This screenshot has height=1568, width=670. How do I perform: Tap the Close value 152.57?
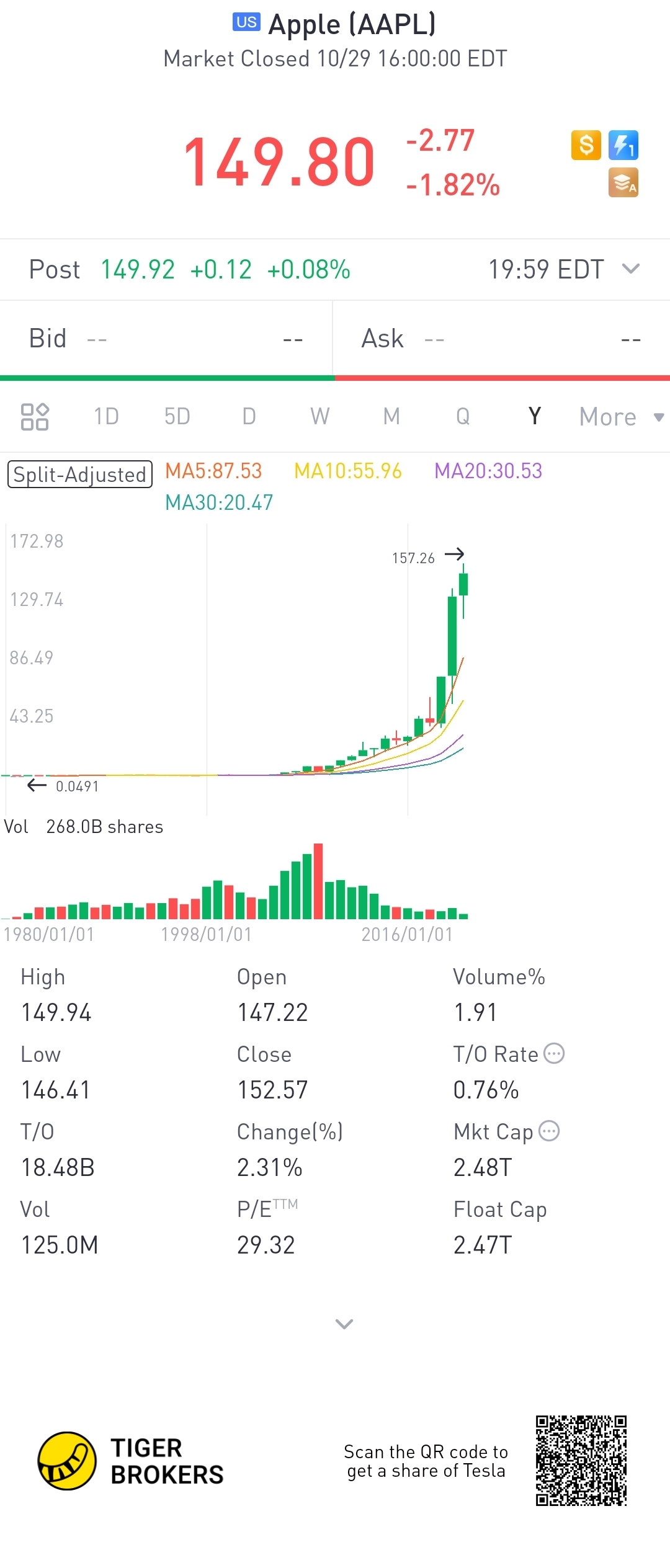tap(273, 1090)
